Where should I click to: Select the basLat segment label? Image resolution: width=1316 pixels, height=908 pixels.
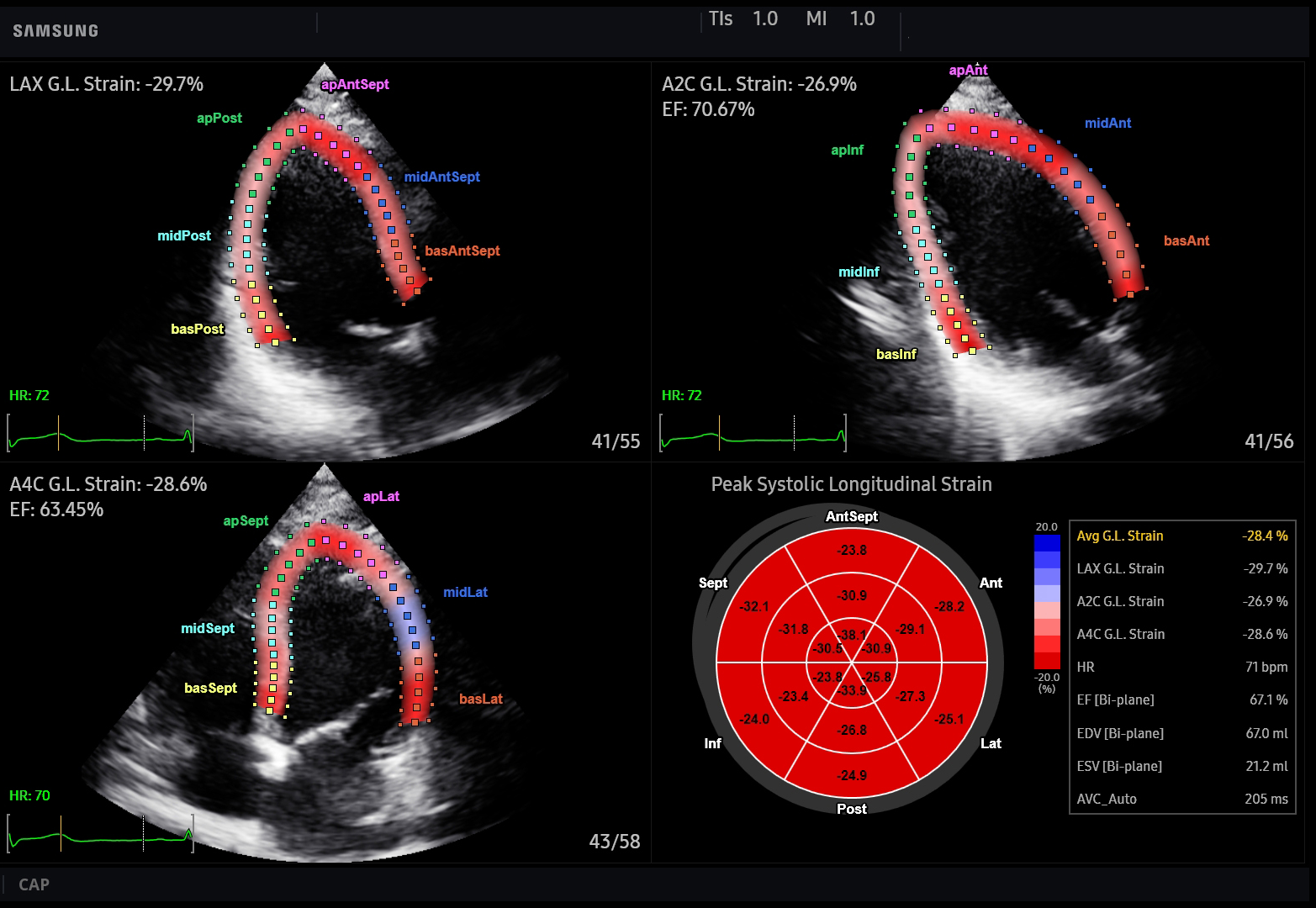pos(480,699)
